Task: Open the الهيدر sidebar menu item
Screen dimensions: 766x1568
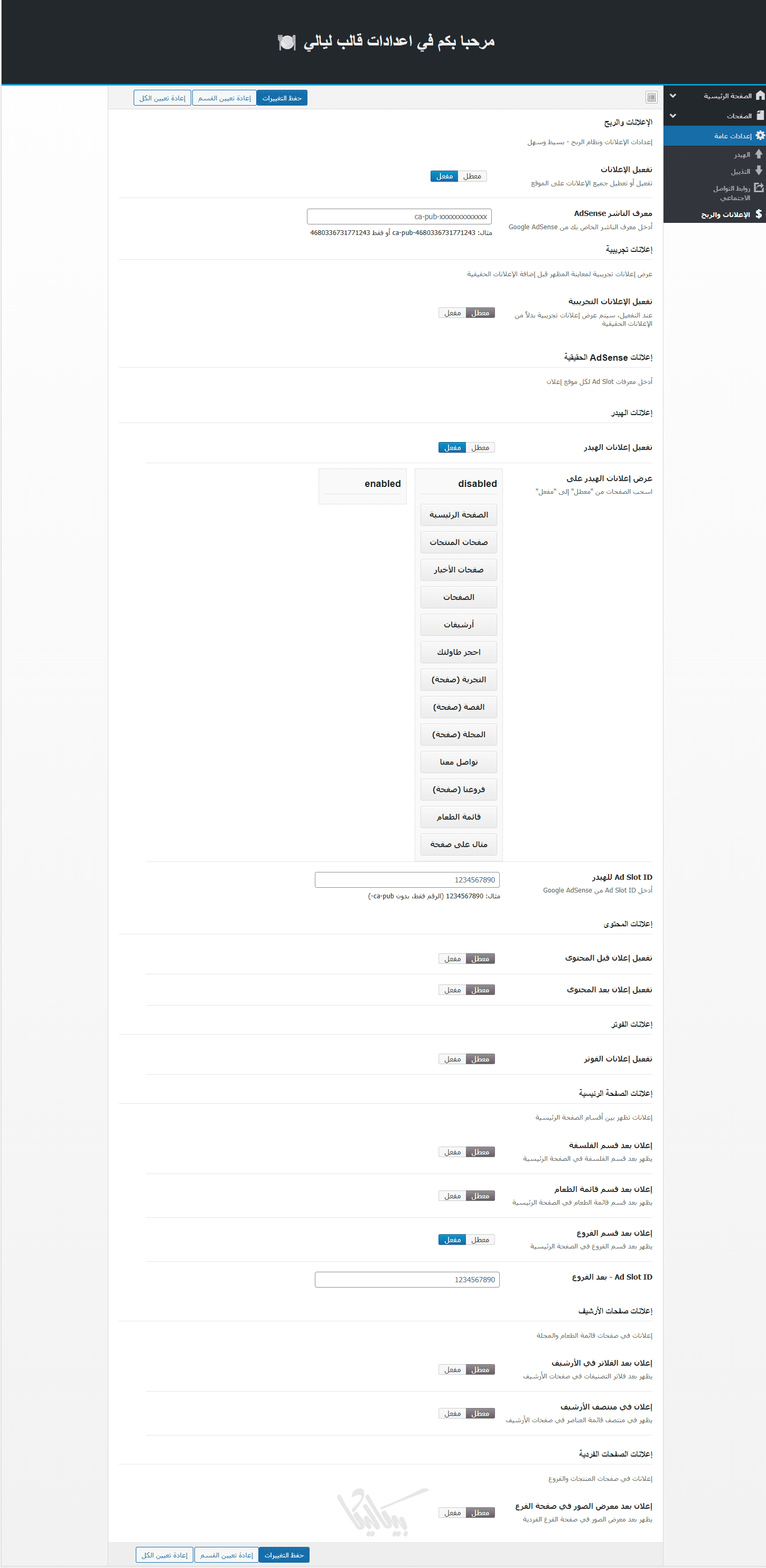Action: [x=742, y=155]
